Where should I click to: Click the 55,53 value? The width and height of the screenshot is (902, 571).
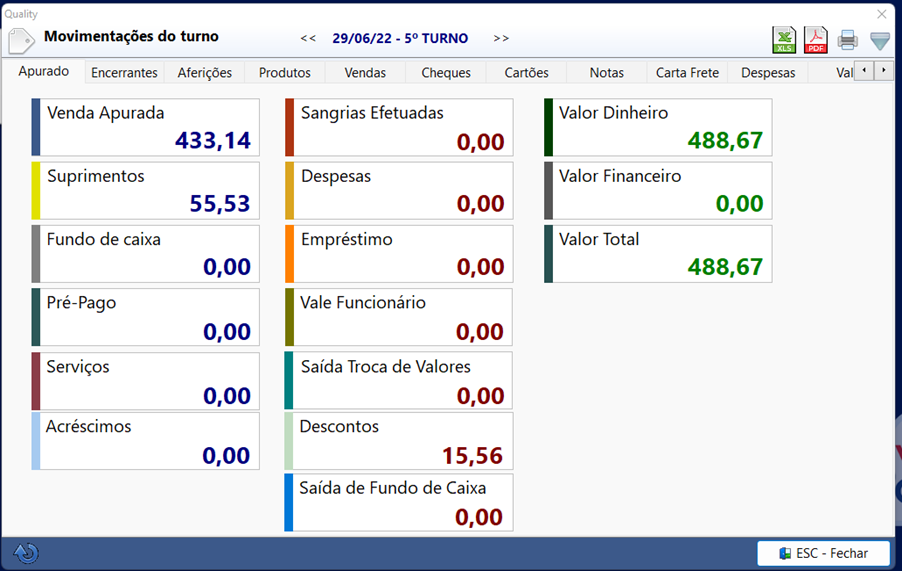pos(220,204)
